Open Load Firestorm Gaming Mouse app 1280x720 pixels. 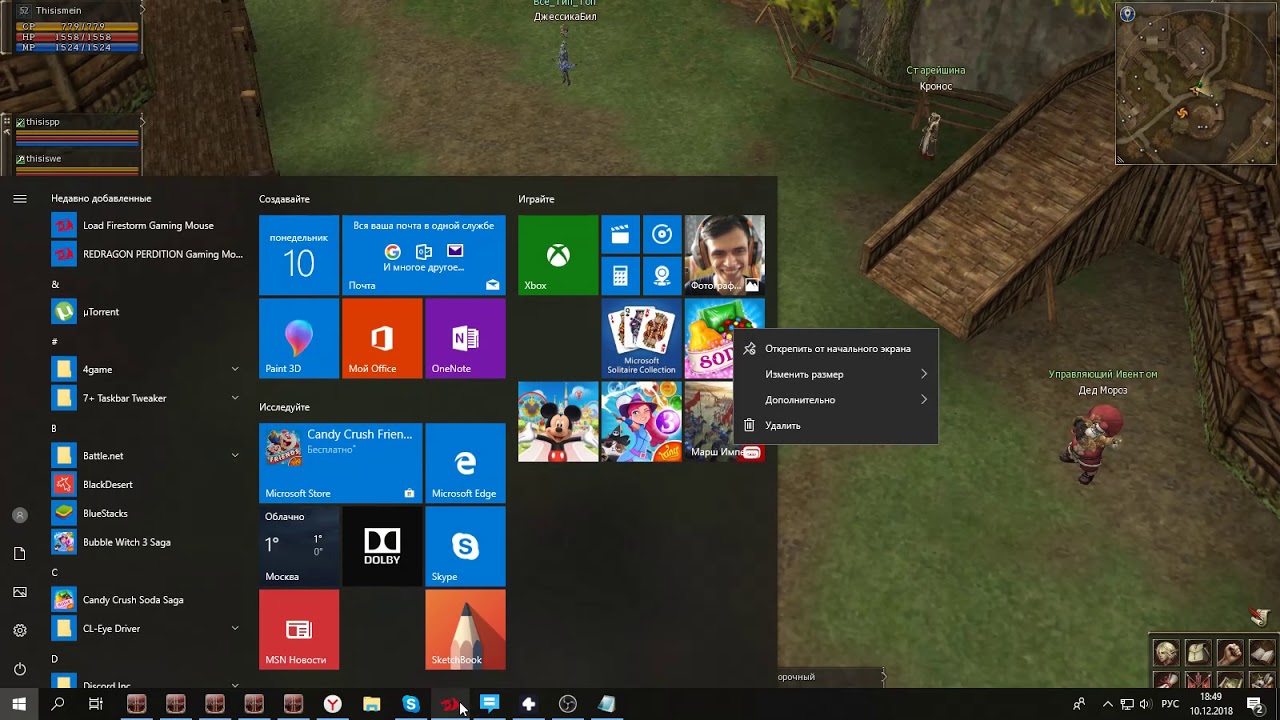click(147, 225)
